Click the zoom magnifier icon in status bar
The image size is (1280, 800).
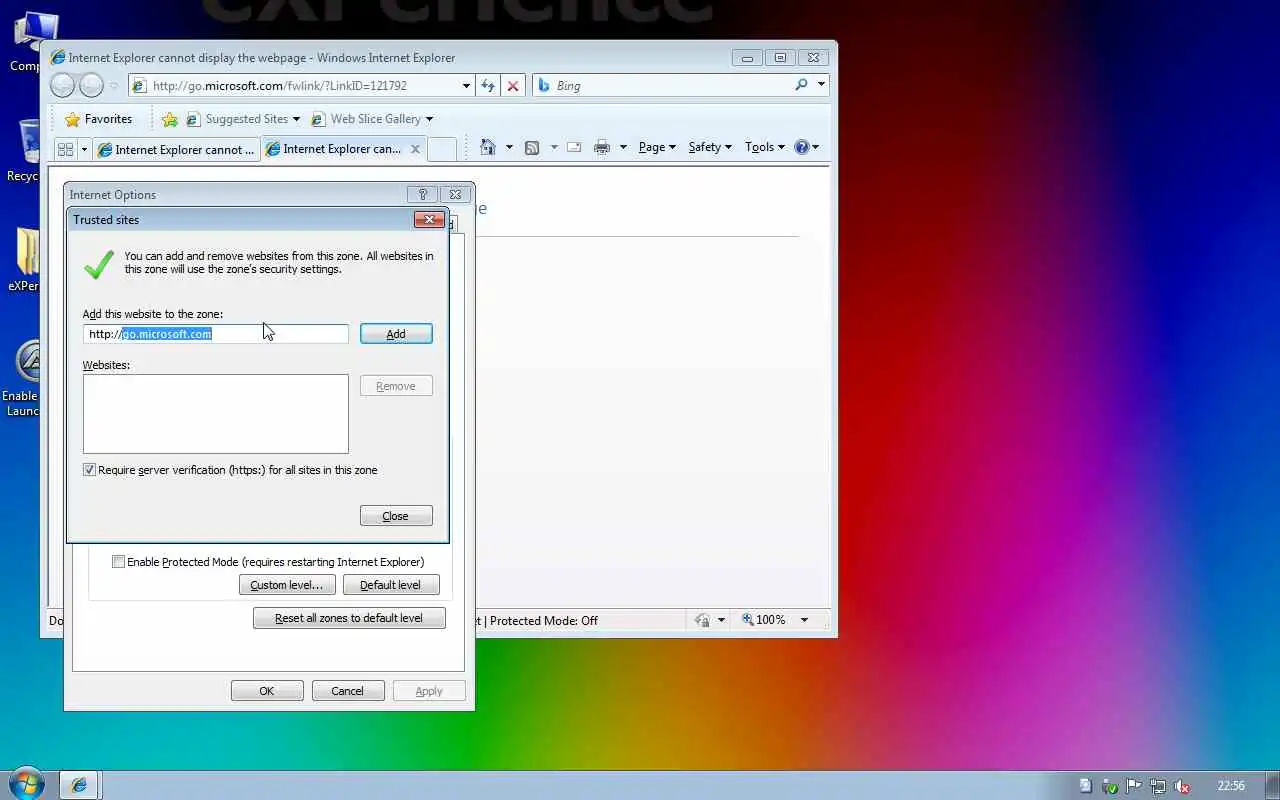point(747,620)
